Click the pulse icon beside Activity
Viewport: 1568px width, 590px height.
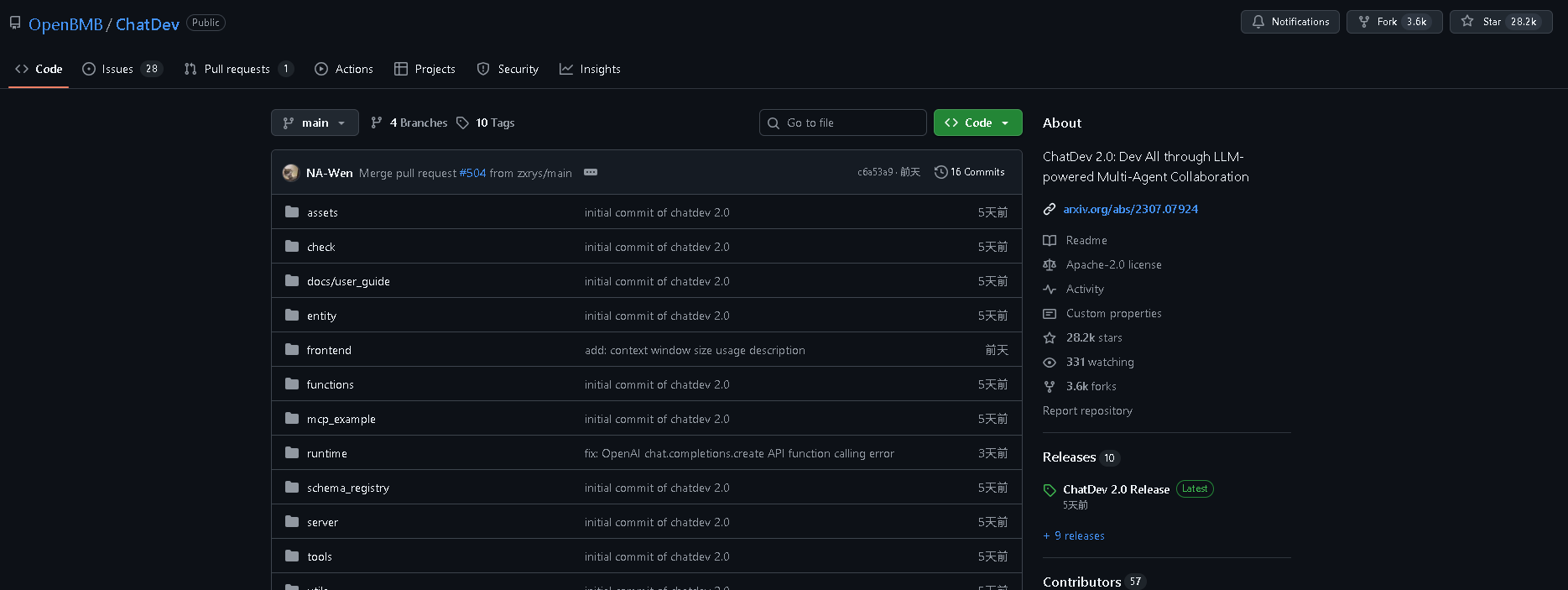pos(1050,289)
